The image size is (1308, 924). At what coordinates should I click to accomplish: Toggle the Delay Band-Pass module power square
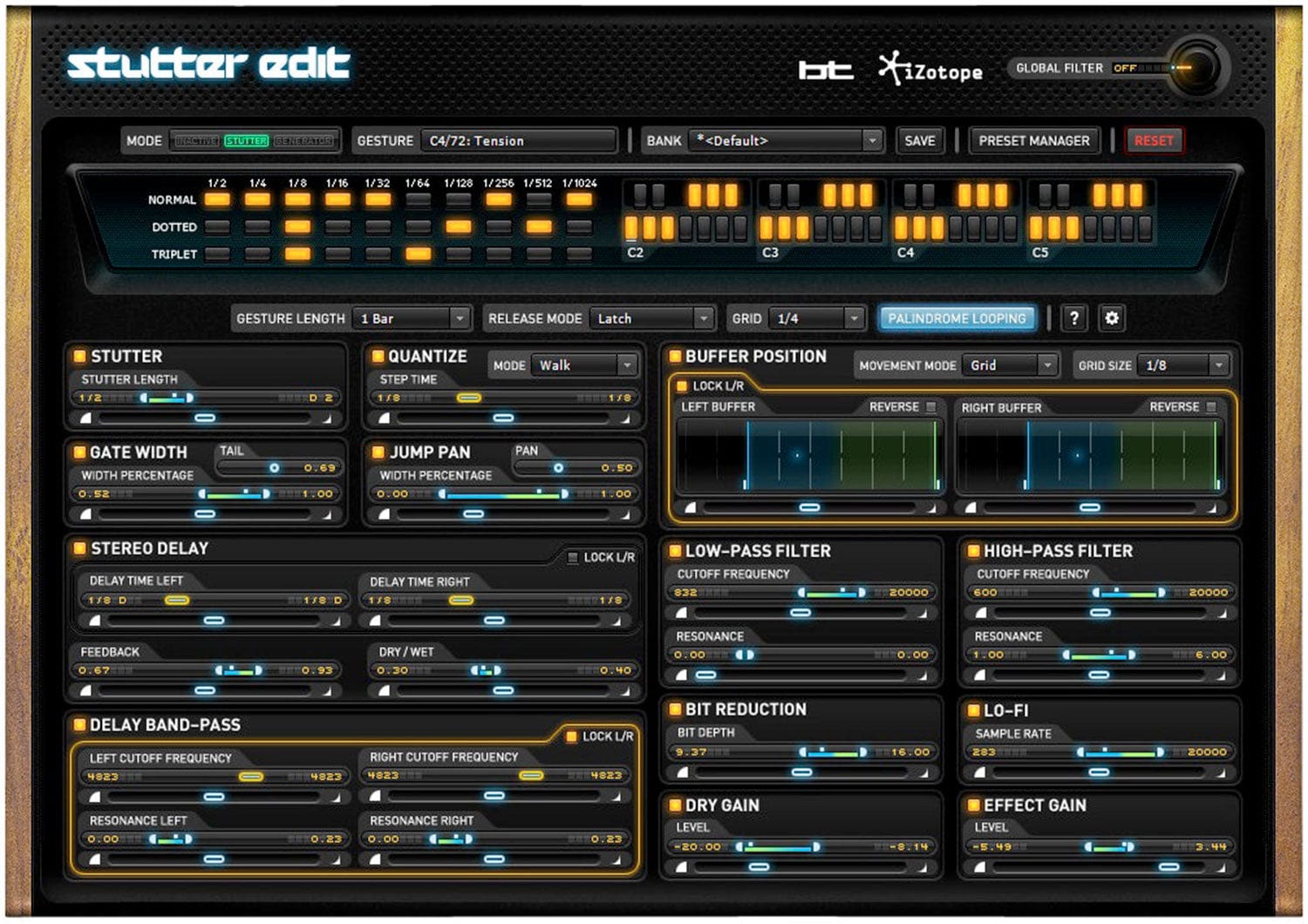[x=79, y=724]
